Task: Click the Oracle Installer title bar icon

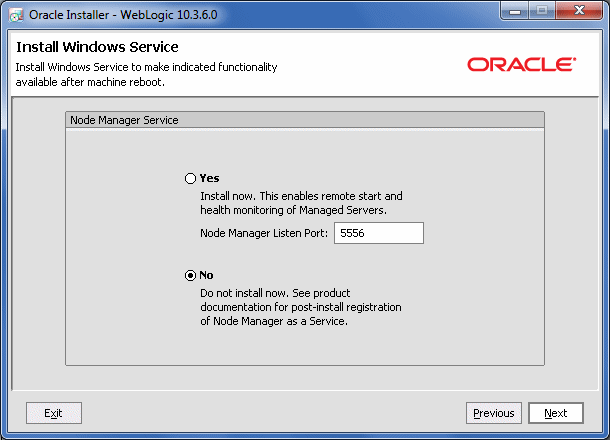Action: (x=16, y=15)
